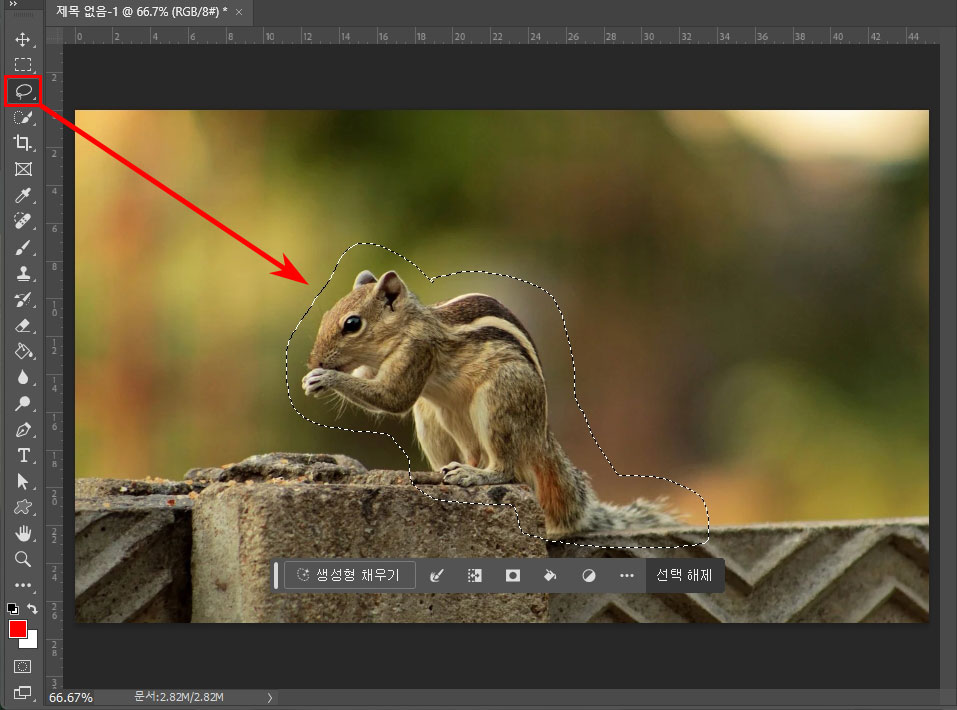Select the Zoom tool
This screenshot has width=957, height=710.
point(23,559)
